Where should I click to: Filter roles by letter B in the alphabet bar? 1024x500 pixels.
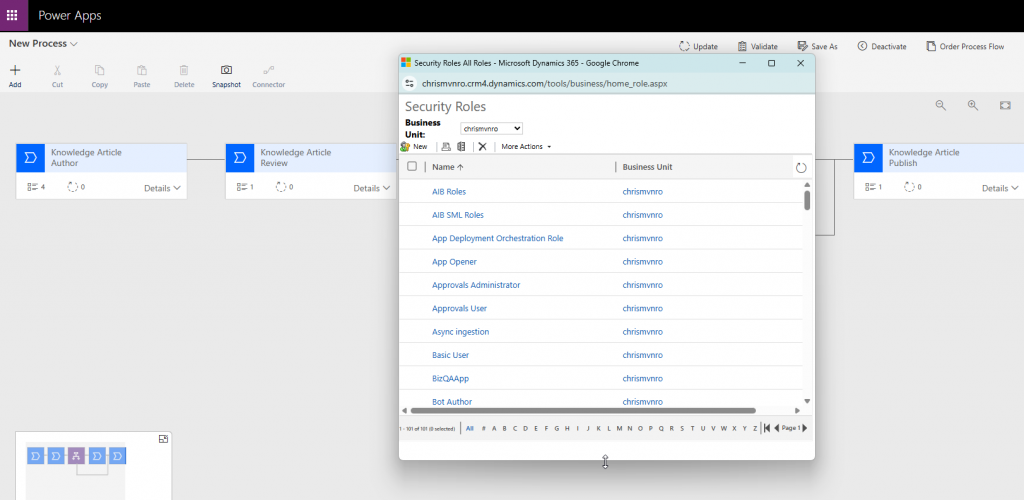tap(504, 428)
